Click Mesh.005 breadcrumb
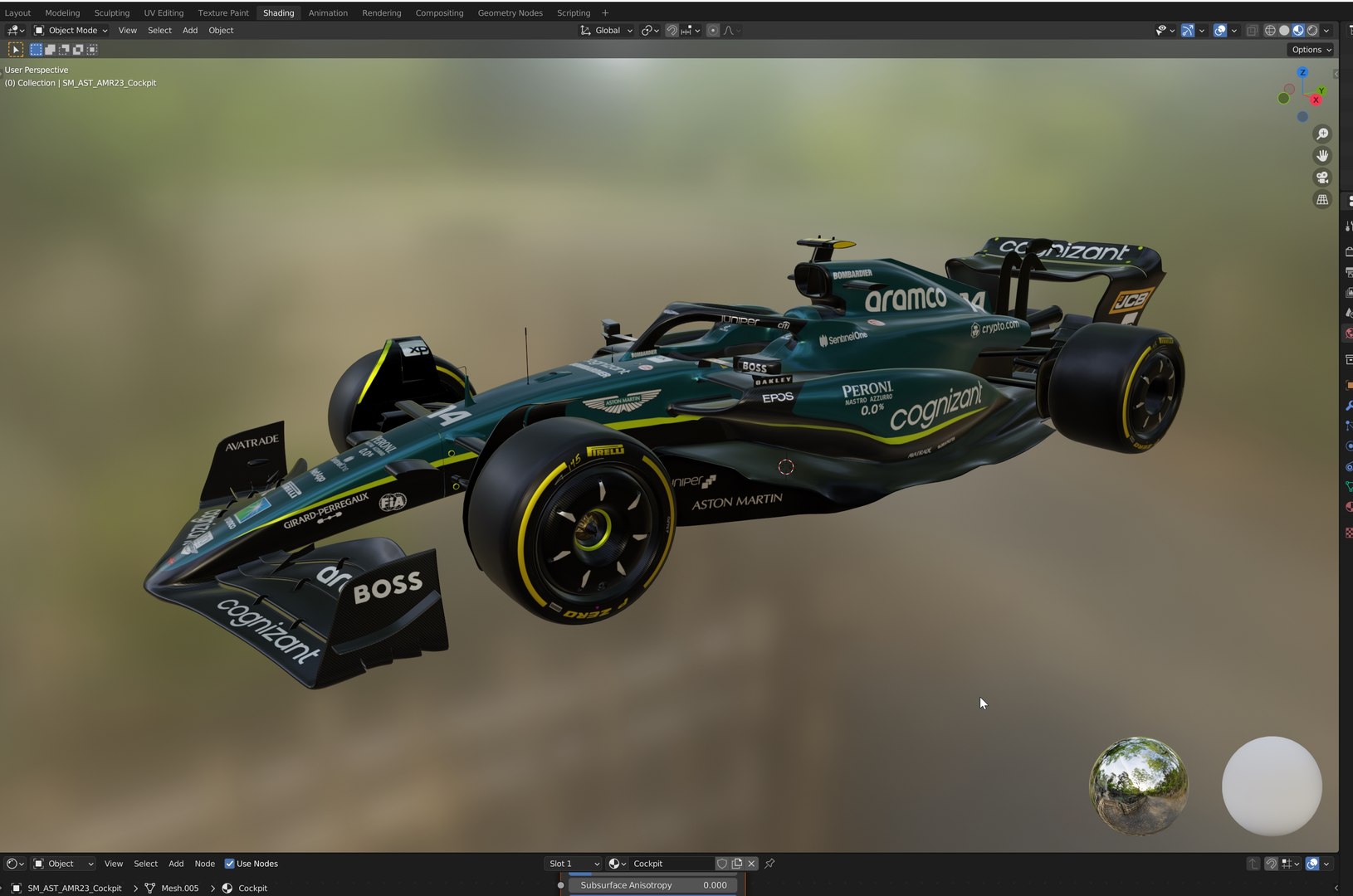1353x896 pixels. pos(172,888)
